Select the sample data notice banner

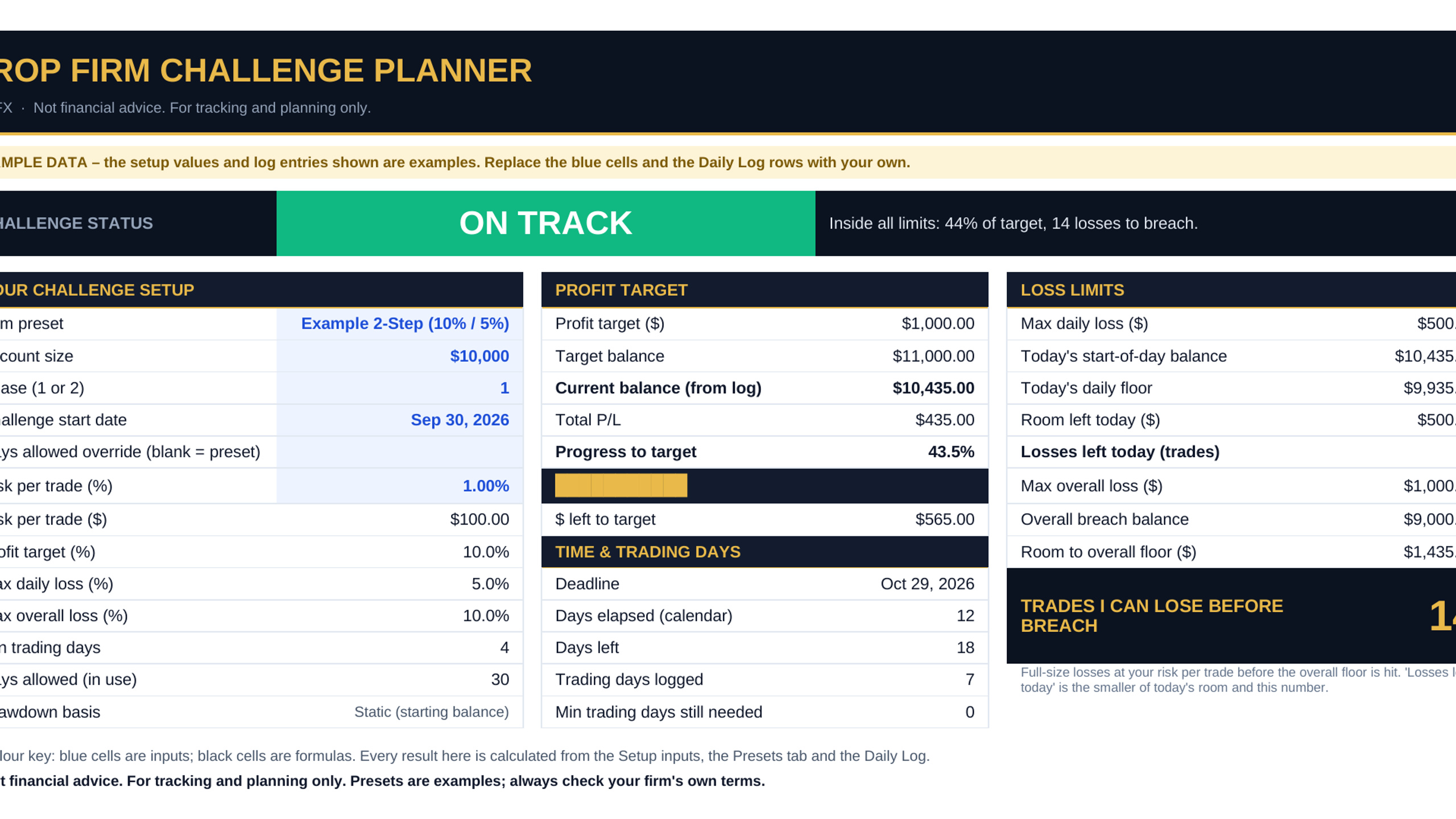click(x=728, y=163)
